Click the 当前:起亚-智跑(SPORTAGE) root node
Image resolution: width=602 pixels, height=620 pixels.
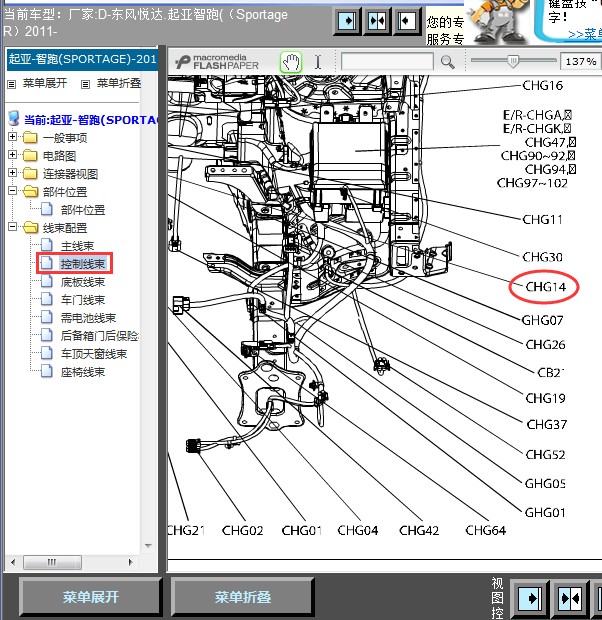91,120
